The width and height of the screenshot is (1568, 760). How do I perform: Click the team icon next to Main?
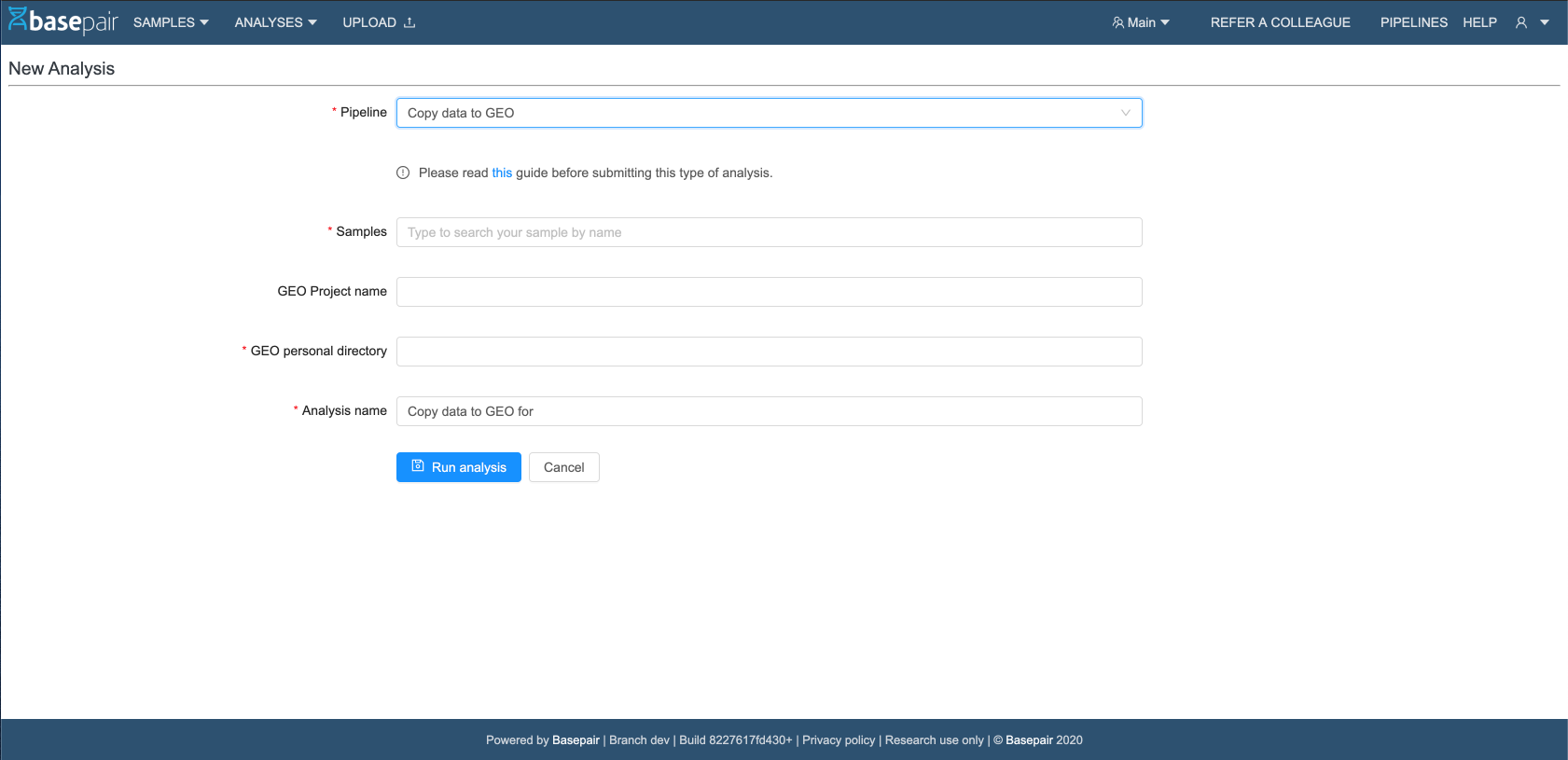(x=1117, y=22)
